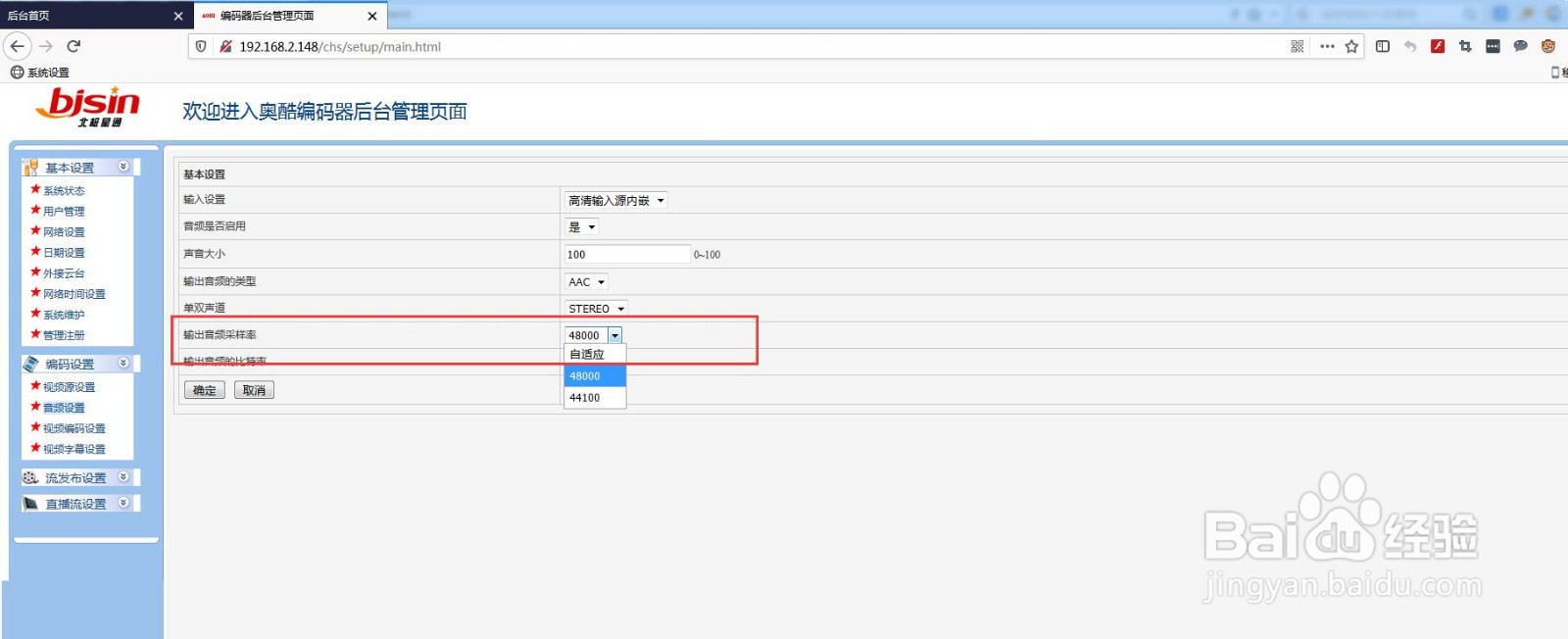
Task: Open 音频设置 in the sidebar
Action: (64, 408)
